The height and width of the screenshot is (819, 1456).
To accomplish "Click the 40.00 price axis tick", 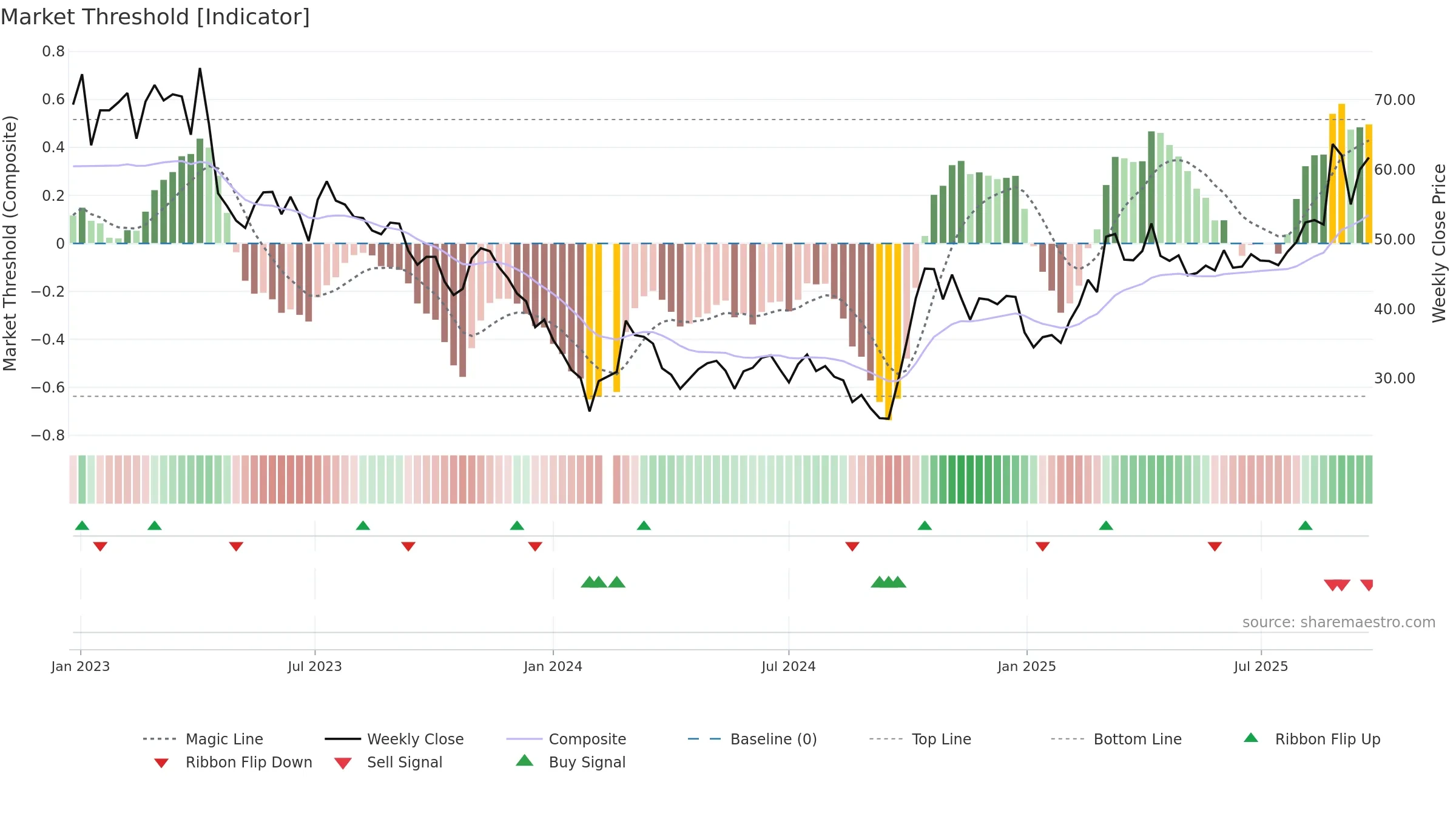I will [x=1395, y=309].
